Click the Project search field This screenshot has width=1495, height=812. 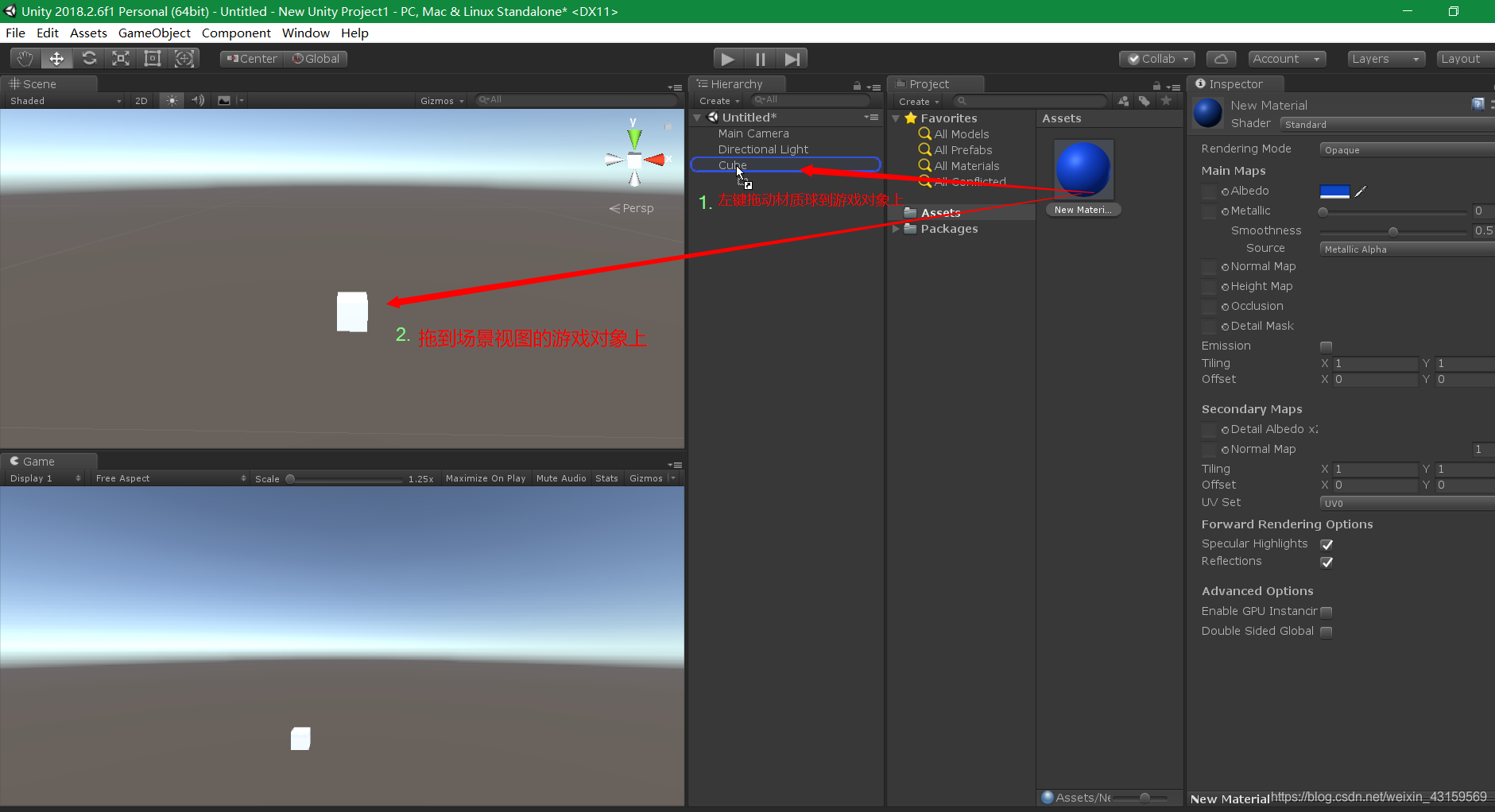(1030, 102)
